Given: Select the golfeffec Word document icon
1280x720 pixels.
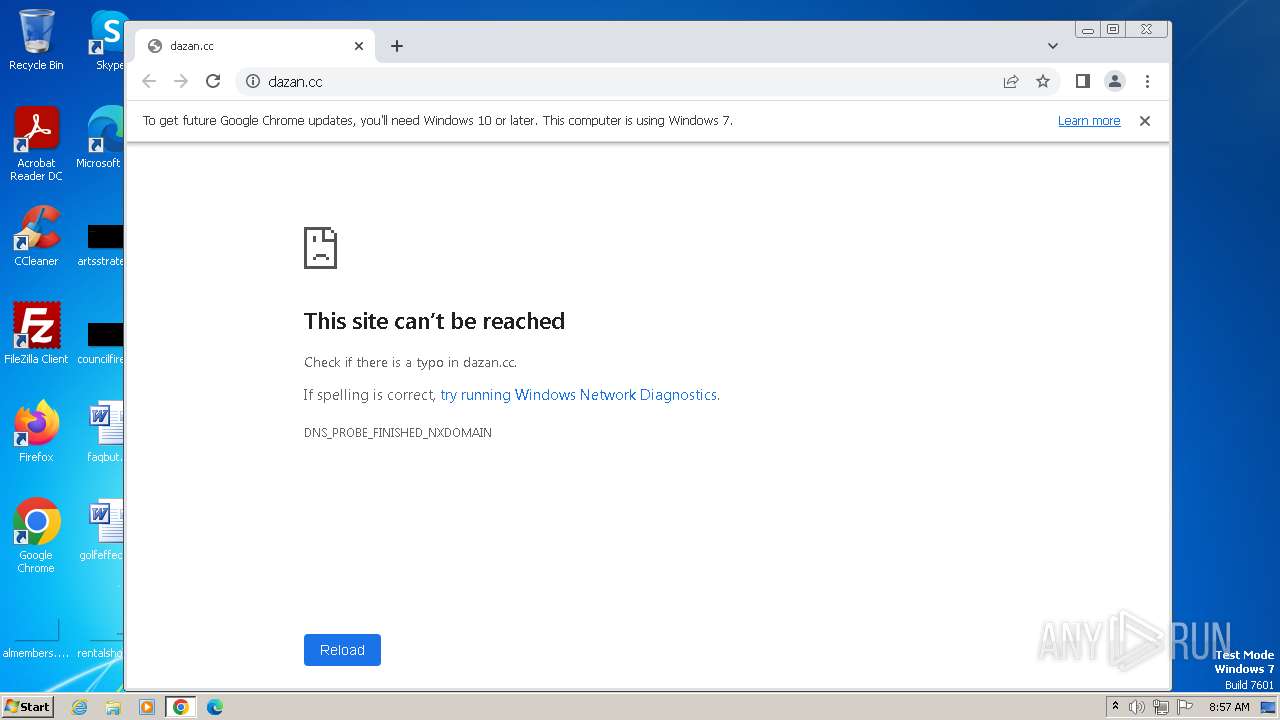Looking at the screenshot, I should 104,530.
